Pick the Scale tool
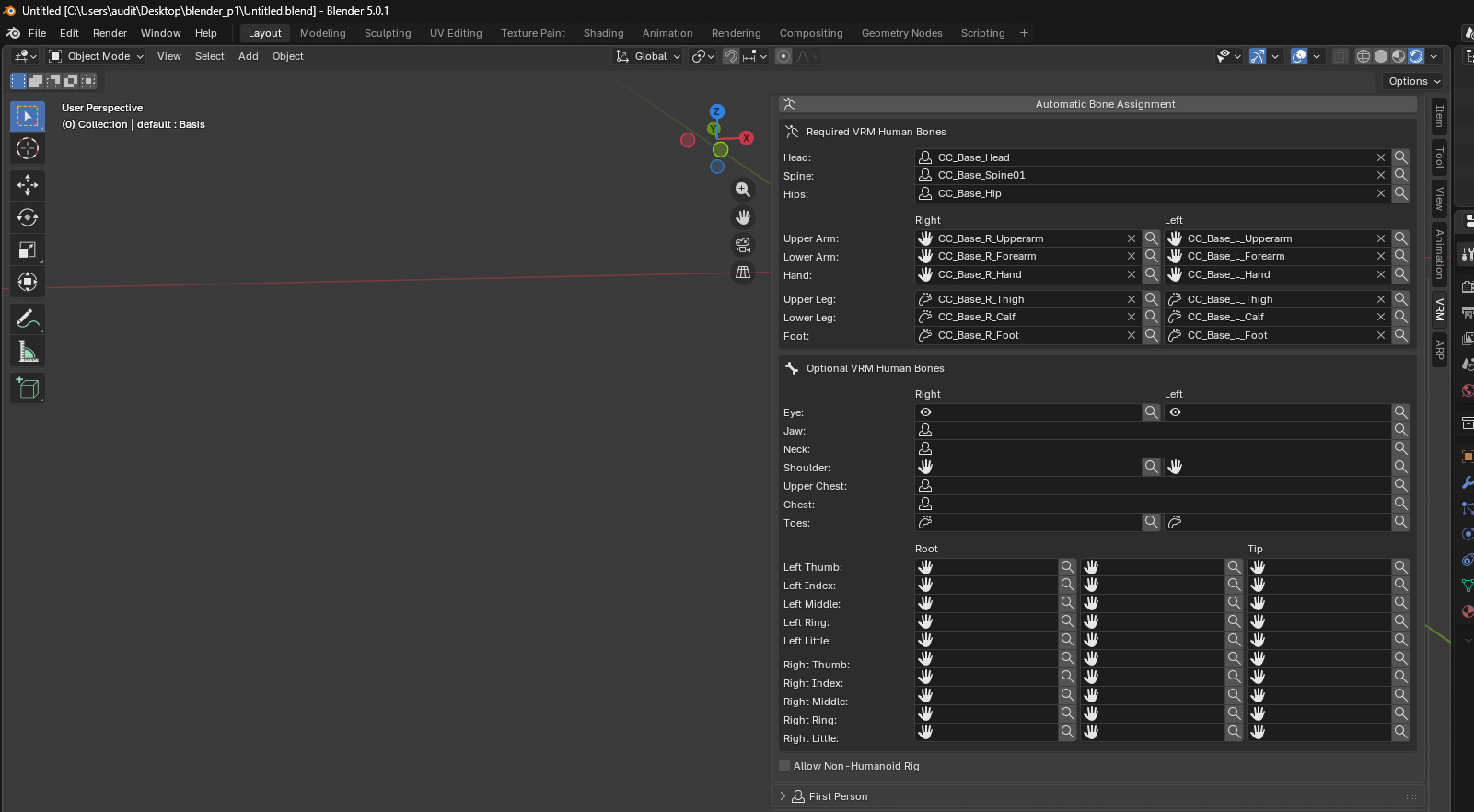This screenshot has height=812, width=1474. coord(28,249)
